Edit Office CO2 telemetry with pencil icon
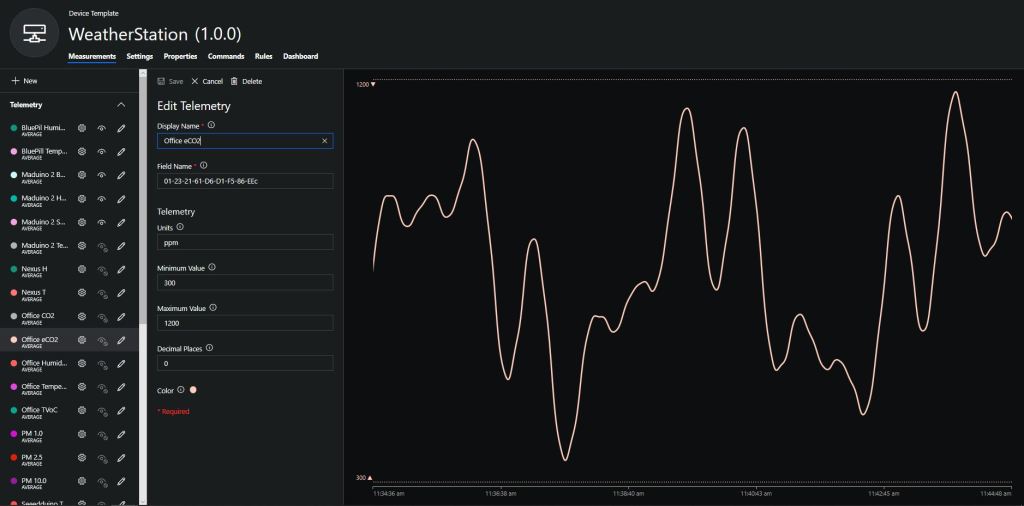 pyautogui.click(x=121, y=316)
